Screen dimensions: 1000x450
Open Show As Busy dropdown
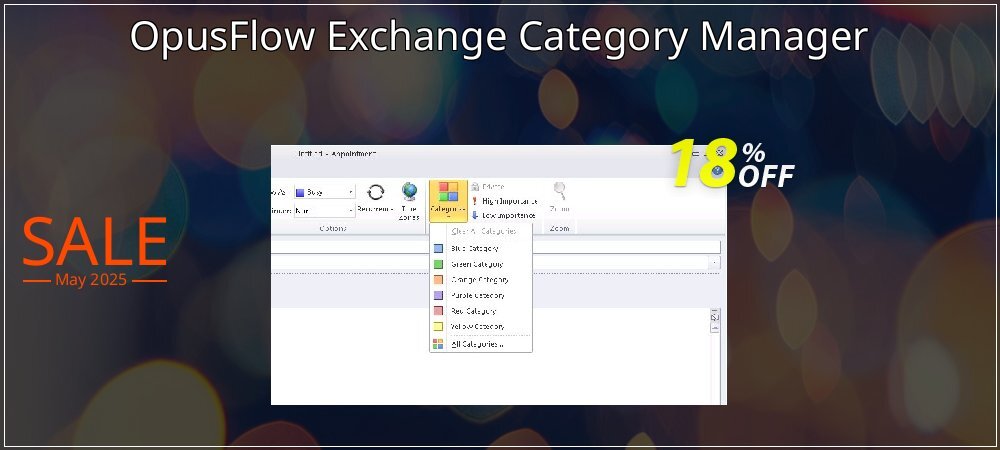(324, 192)
